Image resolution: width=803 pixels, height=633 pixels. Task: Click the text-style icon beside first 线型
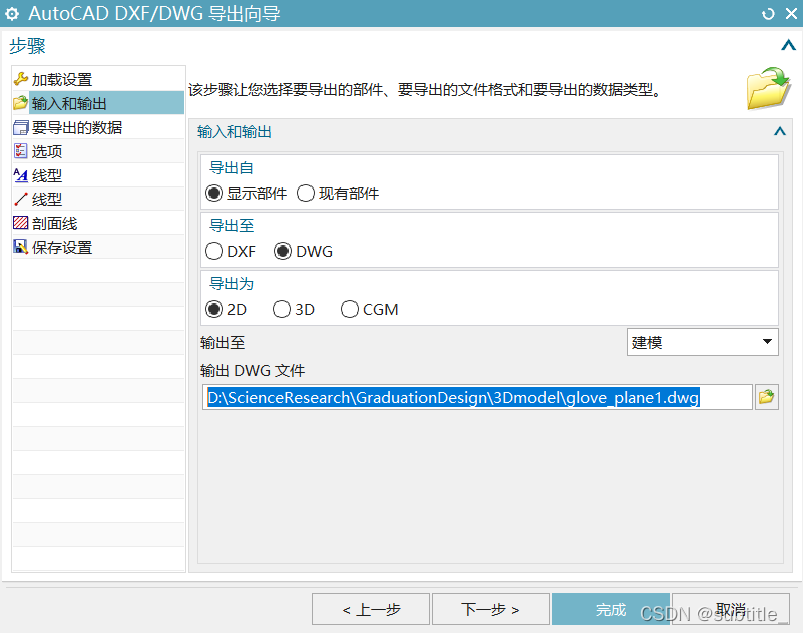[x=20, y=175]
